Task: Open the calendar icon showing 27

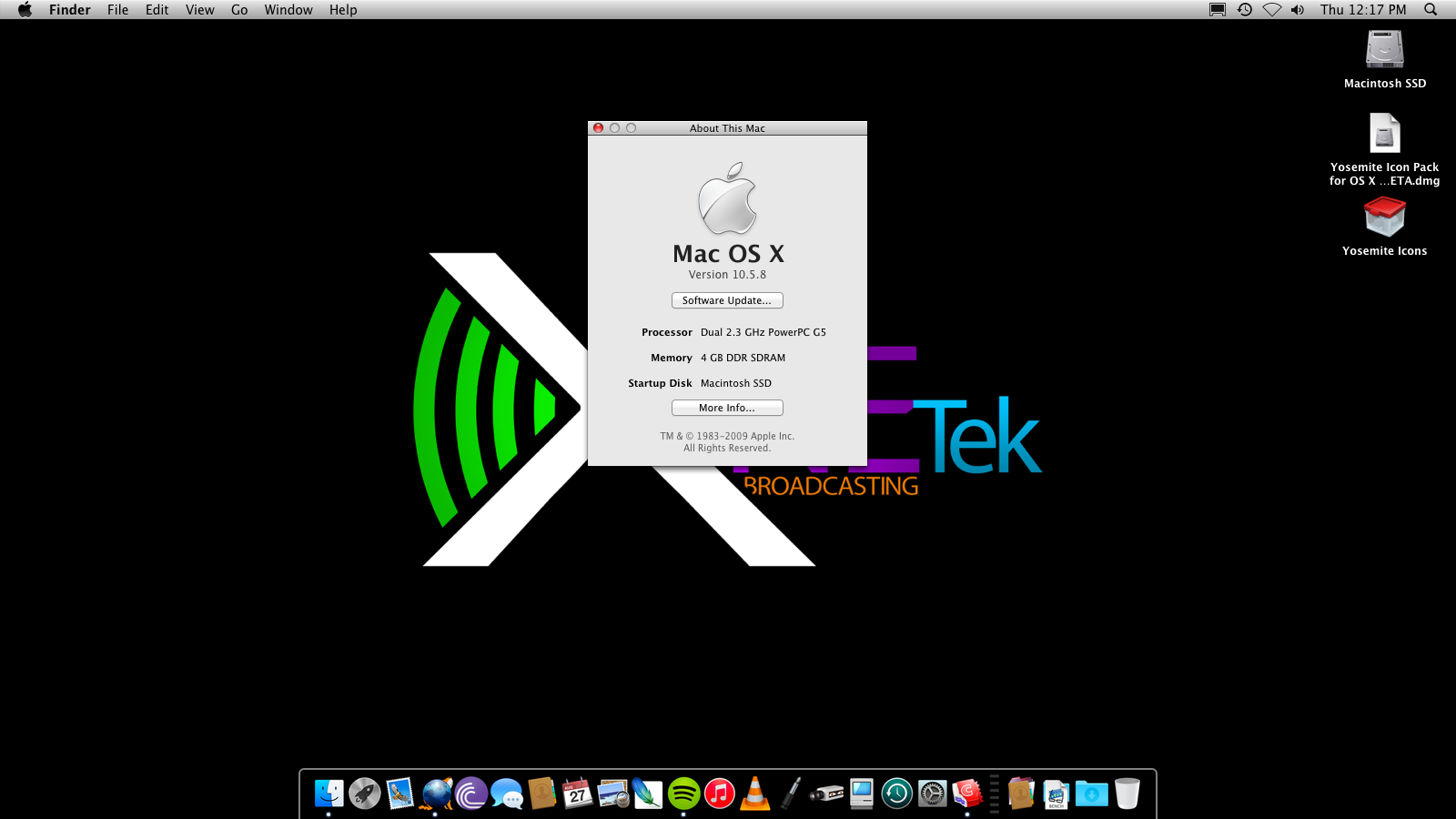Action: click(x=578, y=794)
